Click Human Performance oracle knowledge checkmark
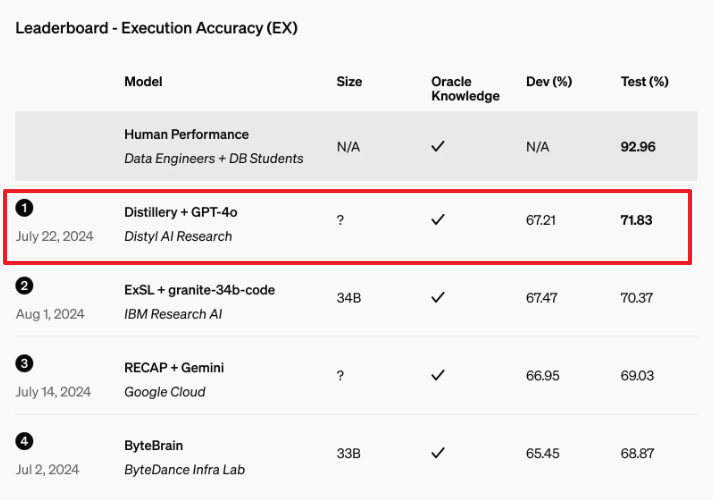 point(438,146)
